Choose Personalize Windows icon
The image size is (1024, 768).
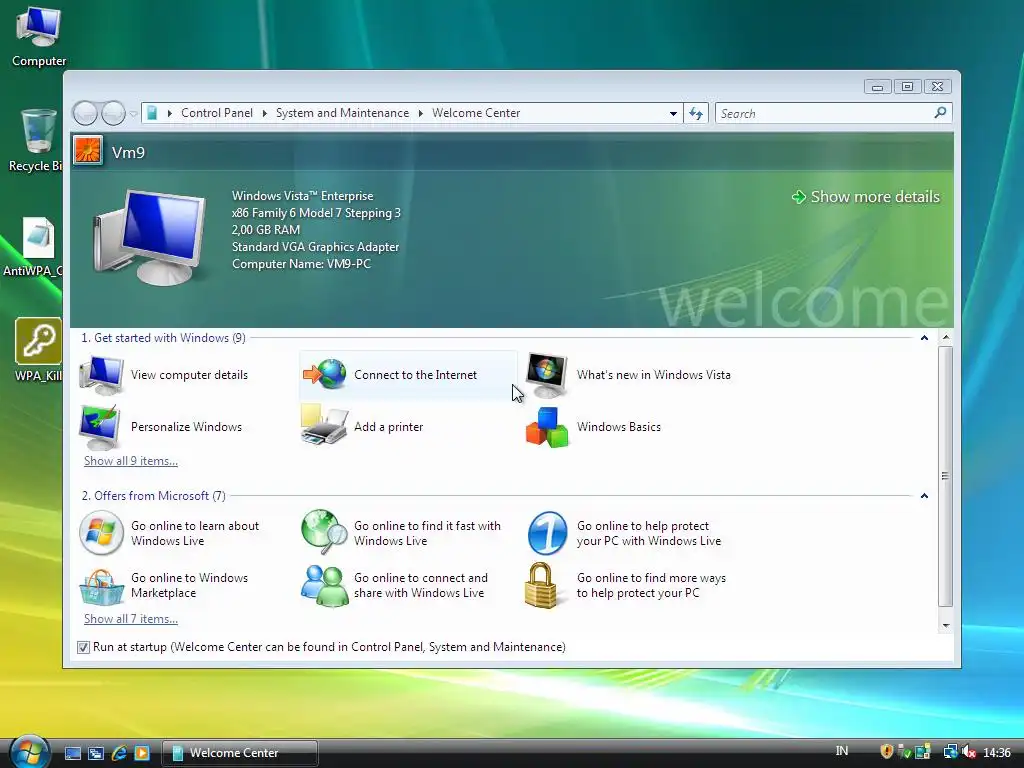pyautogui.click(x=99, y=427)
